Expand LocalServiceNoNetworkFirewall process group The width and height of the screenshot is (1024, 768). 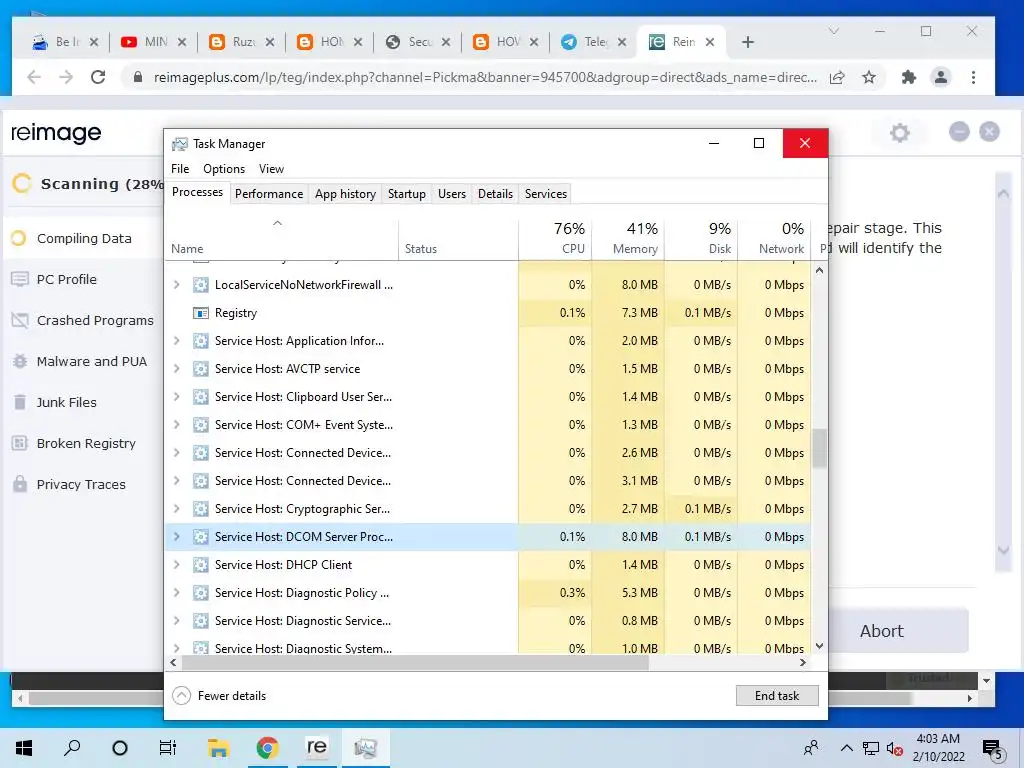(x=176, y=285)
